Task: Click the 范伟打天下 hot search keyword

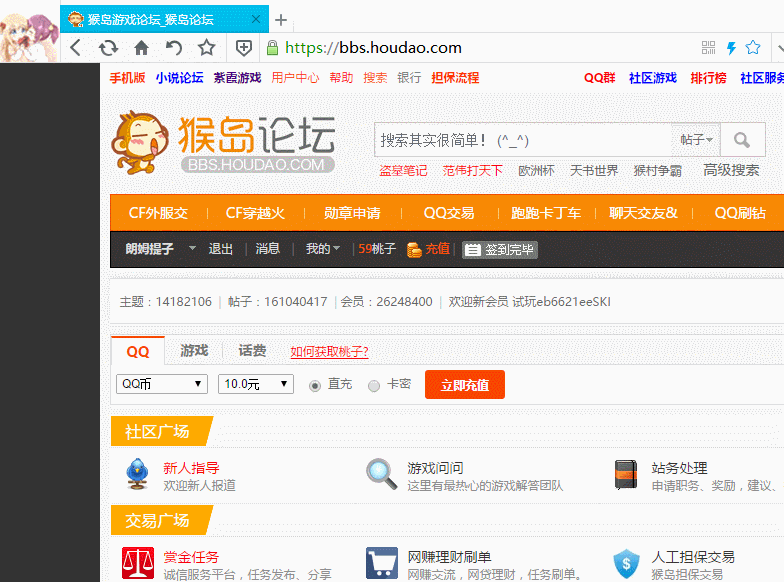Action: [472, 170]
